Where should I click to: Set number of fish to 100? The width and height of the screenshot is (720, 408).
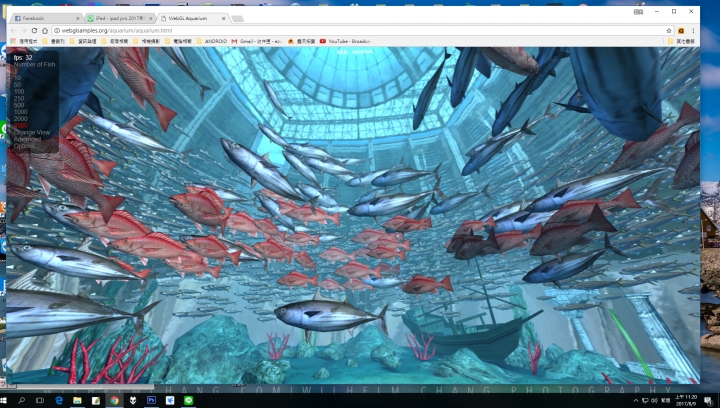(x=19, y=92)
